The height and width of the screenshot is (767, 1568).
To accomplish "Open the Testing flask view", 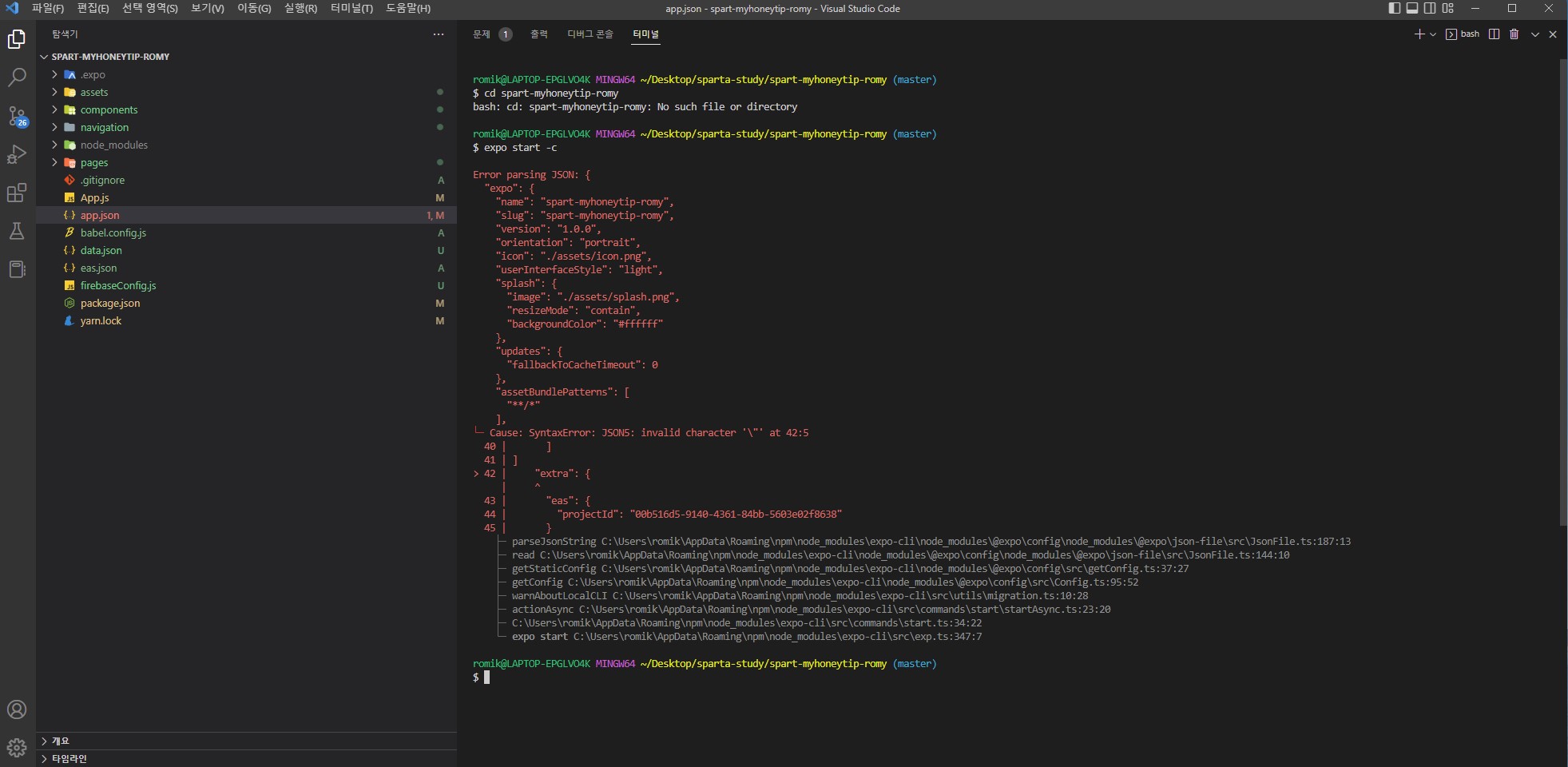I will [x=17, y=231].
